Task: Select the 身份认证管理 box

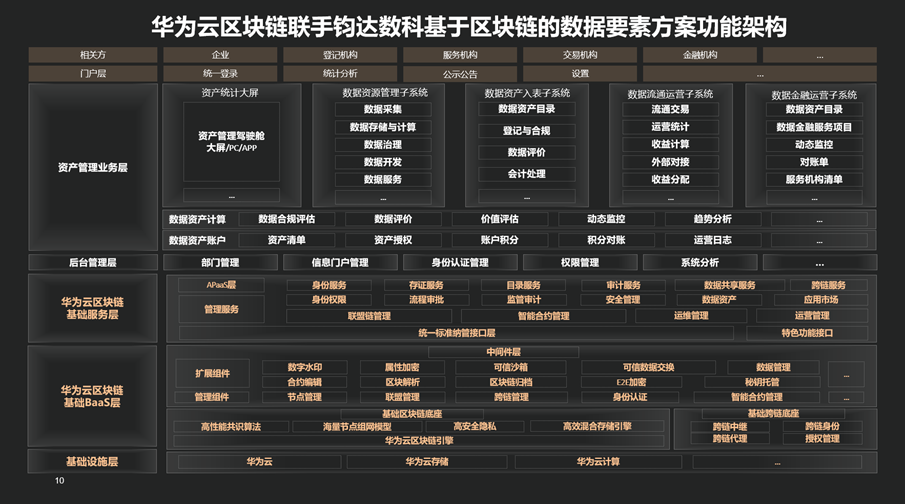Action: 460,262
